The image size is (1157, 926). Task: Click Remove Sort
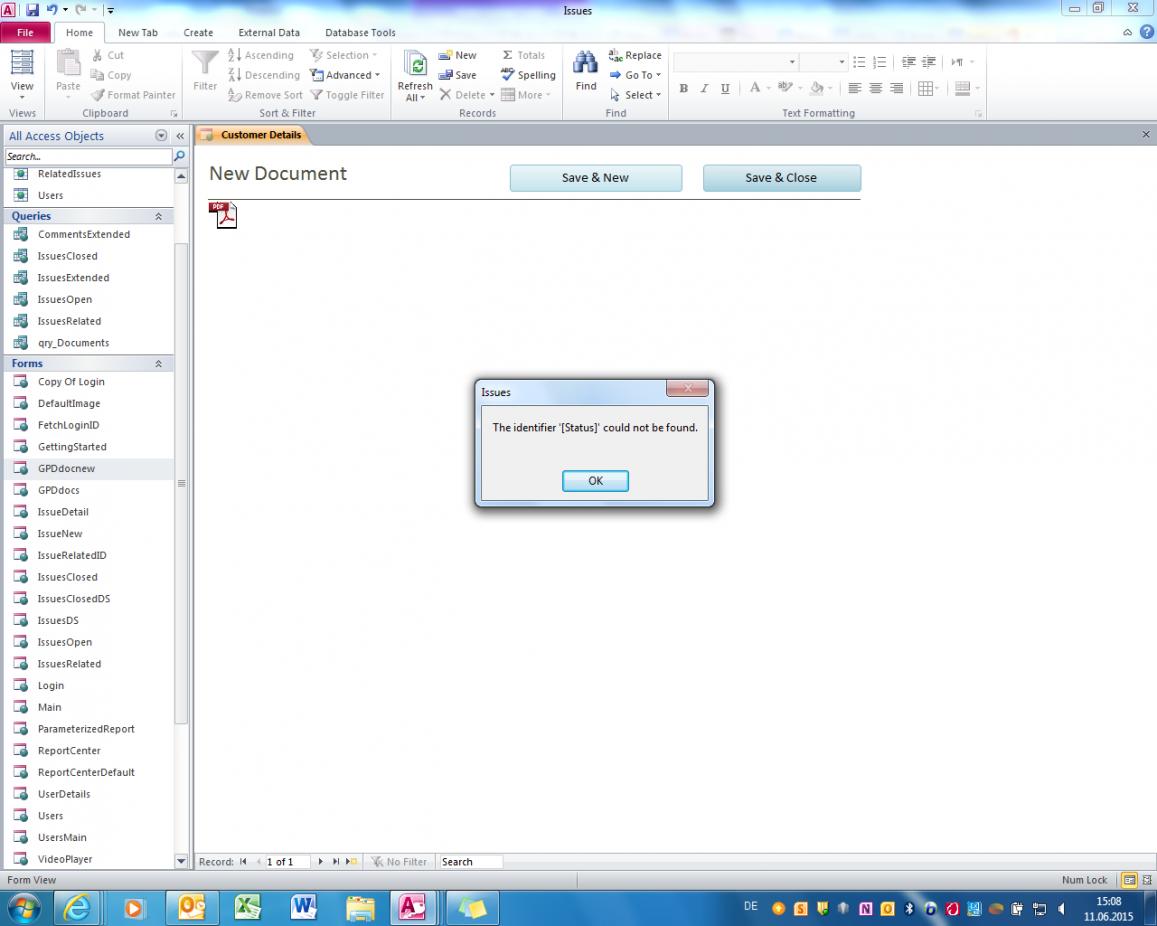tap(265, 95)
